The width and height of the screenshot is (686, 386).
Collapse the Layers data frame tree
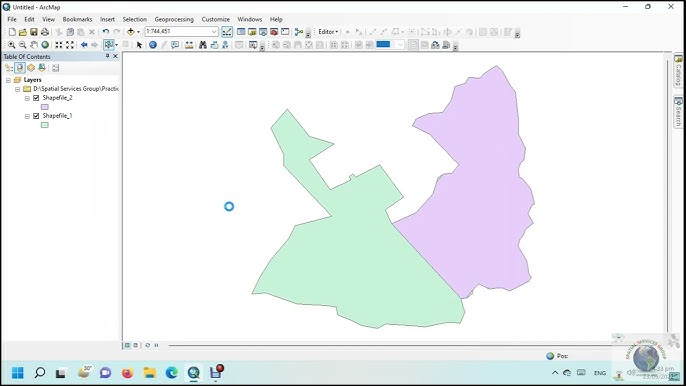click(x=8, y=80)
